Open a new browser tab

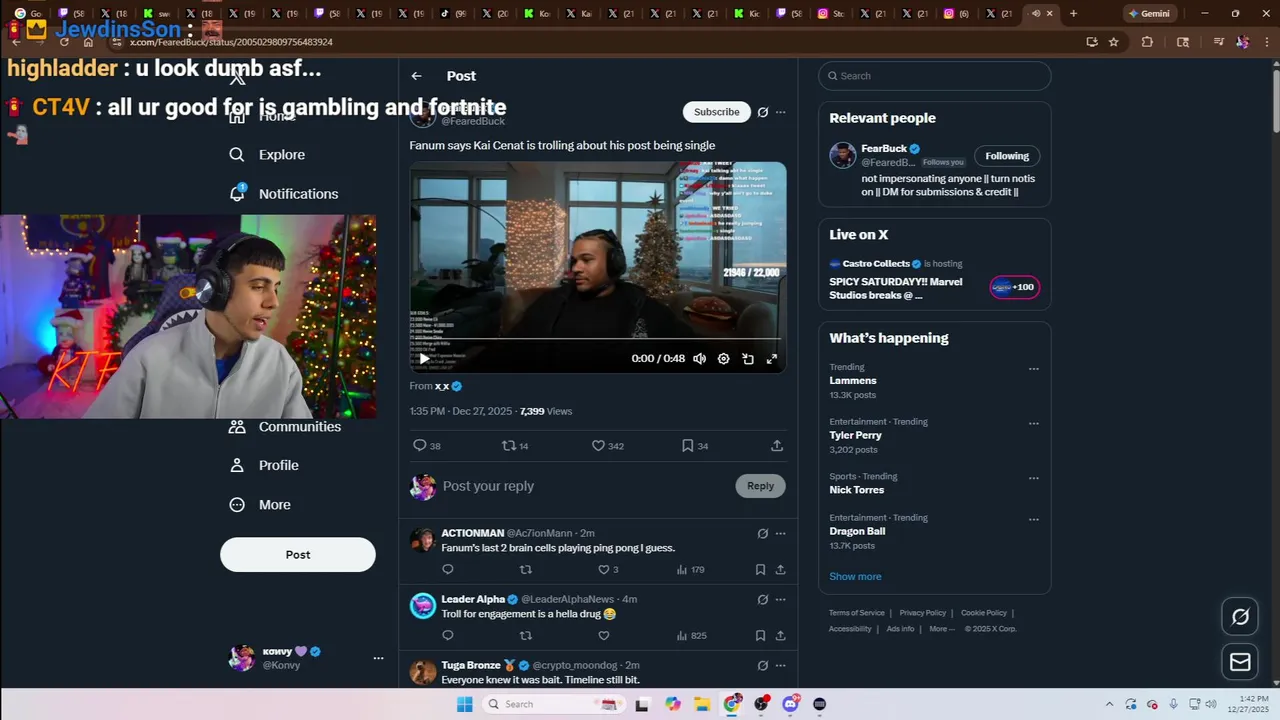tap(1073, 14)
